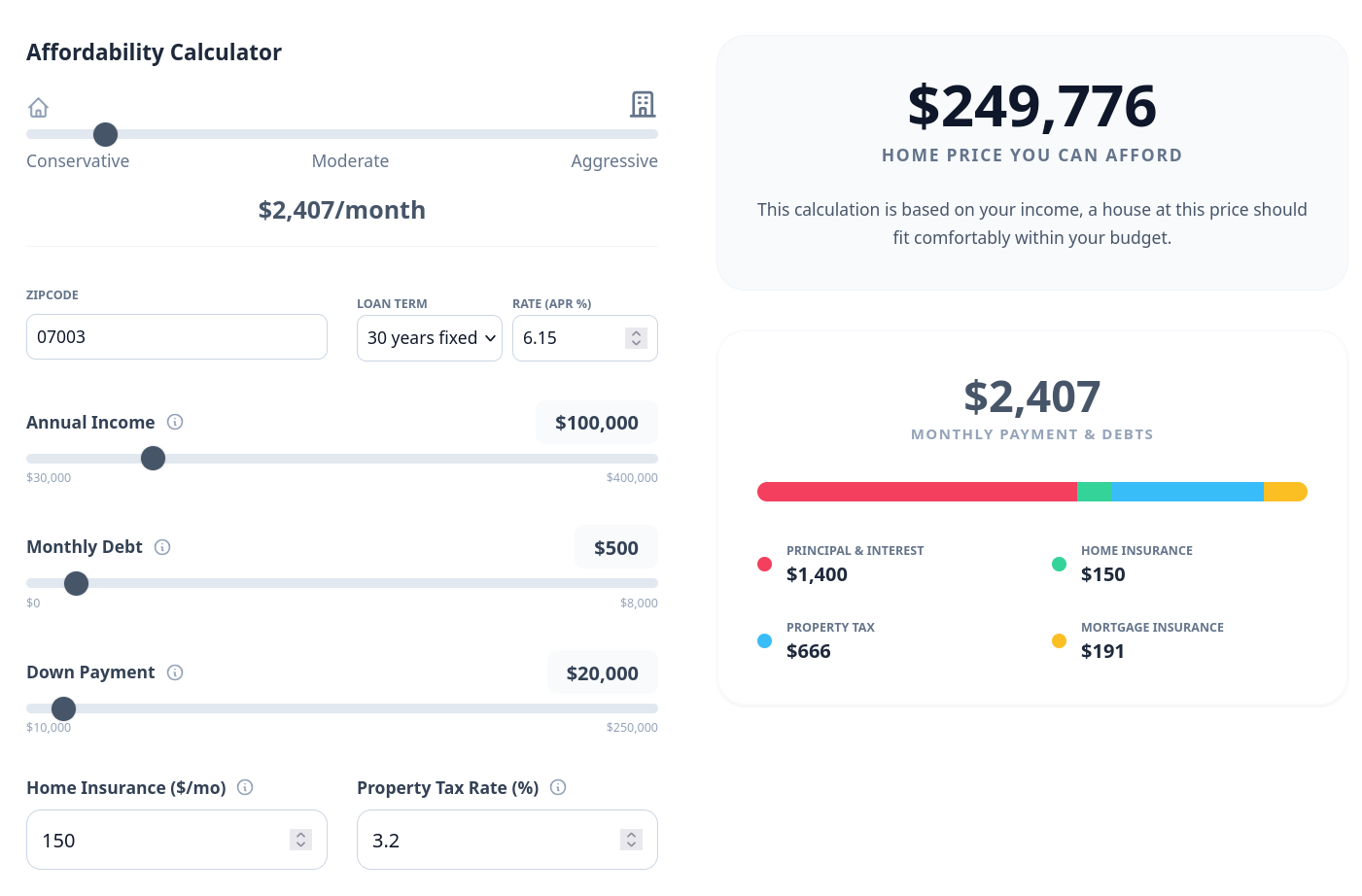Screen dimensions: 1362x896
Task: Click the small house icon above Conservative
Action: pos(38,107)
